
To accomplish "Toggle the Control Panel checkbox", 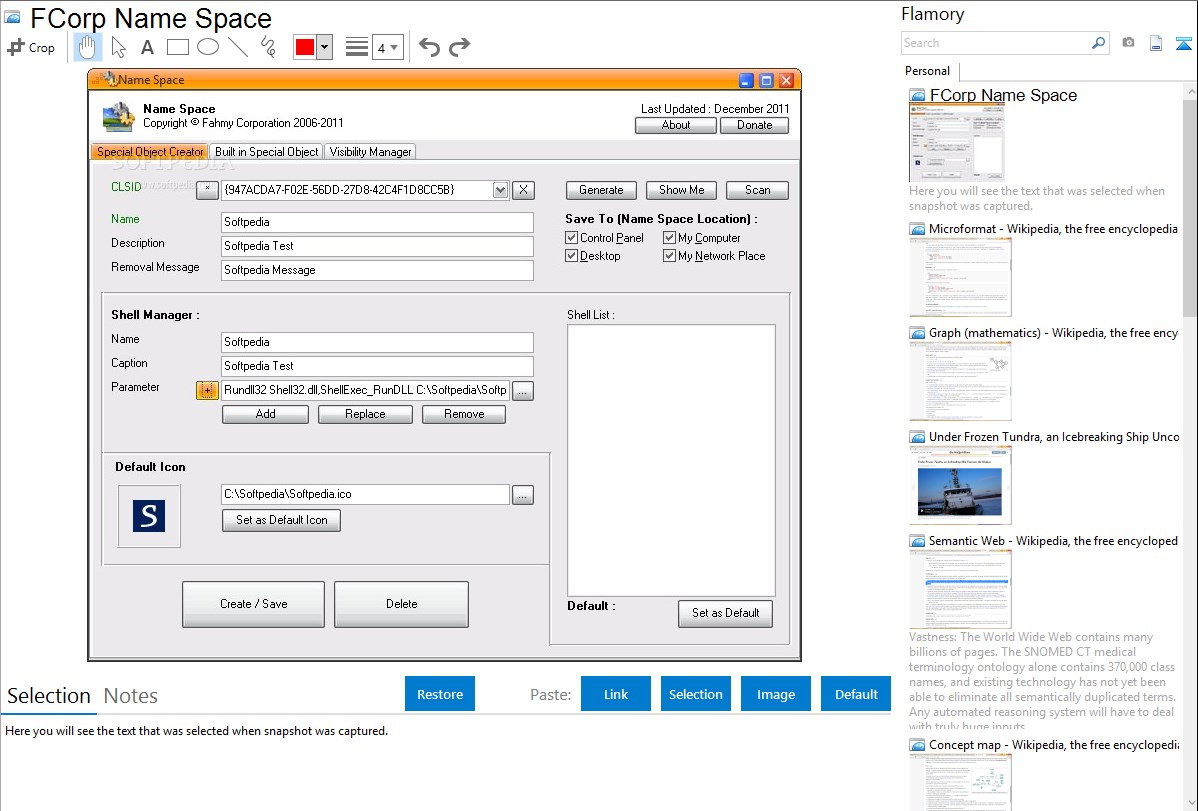I will click(571, 238).
